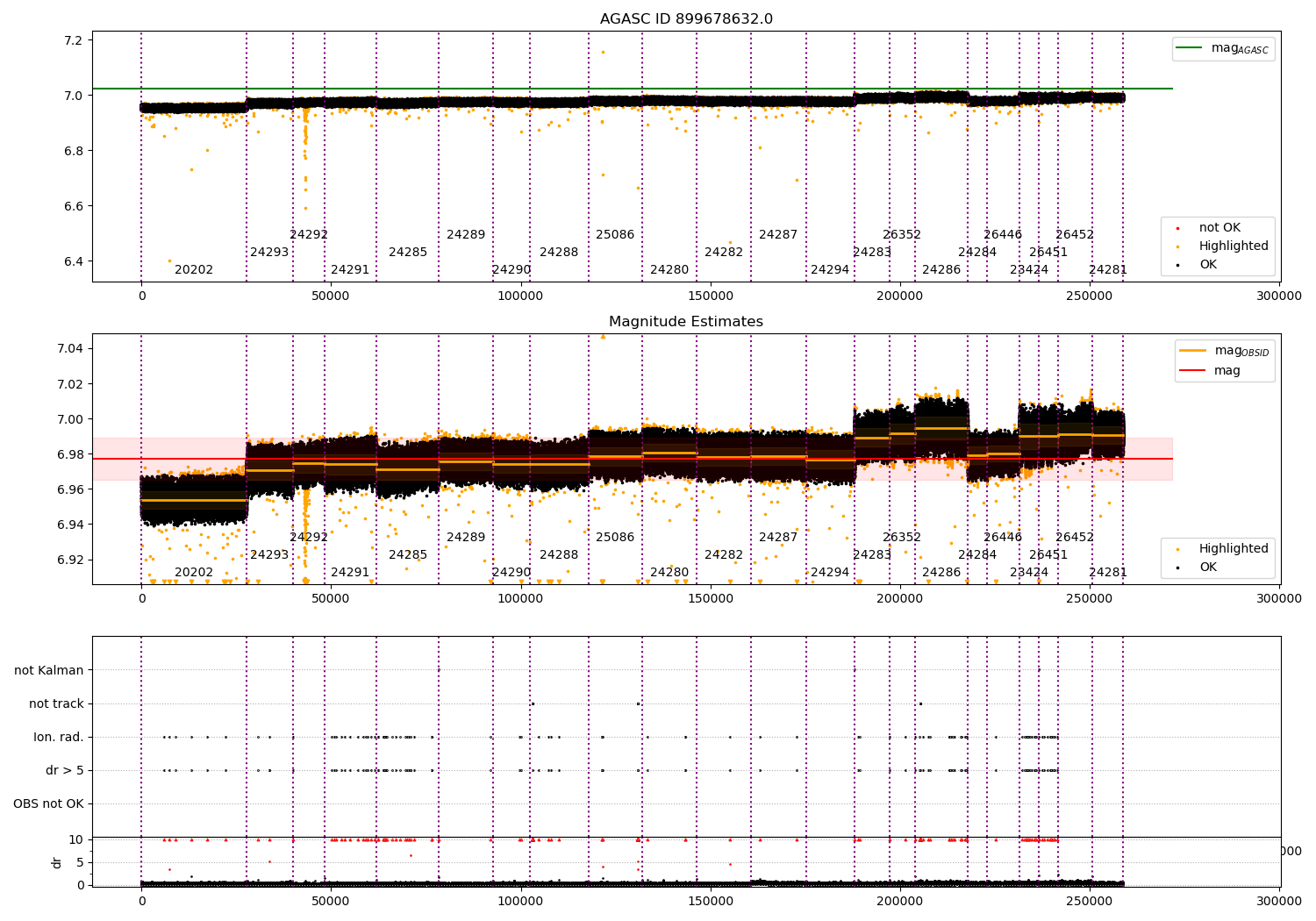The height and width of the screenshot is (921, 1316).
Task: Click the 6.4 y-axis tick label
Action: click(74, 261)
